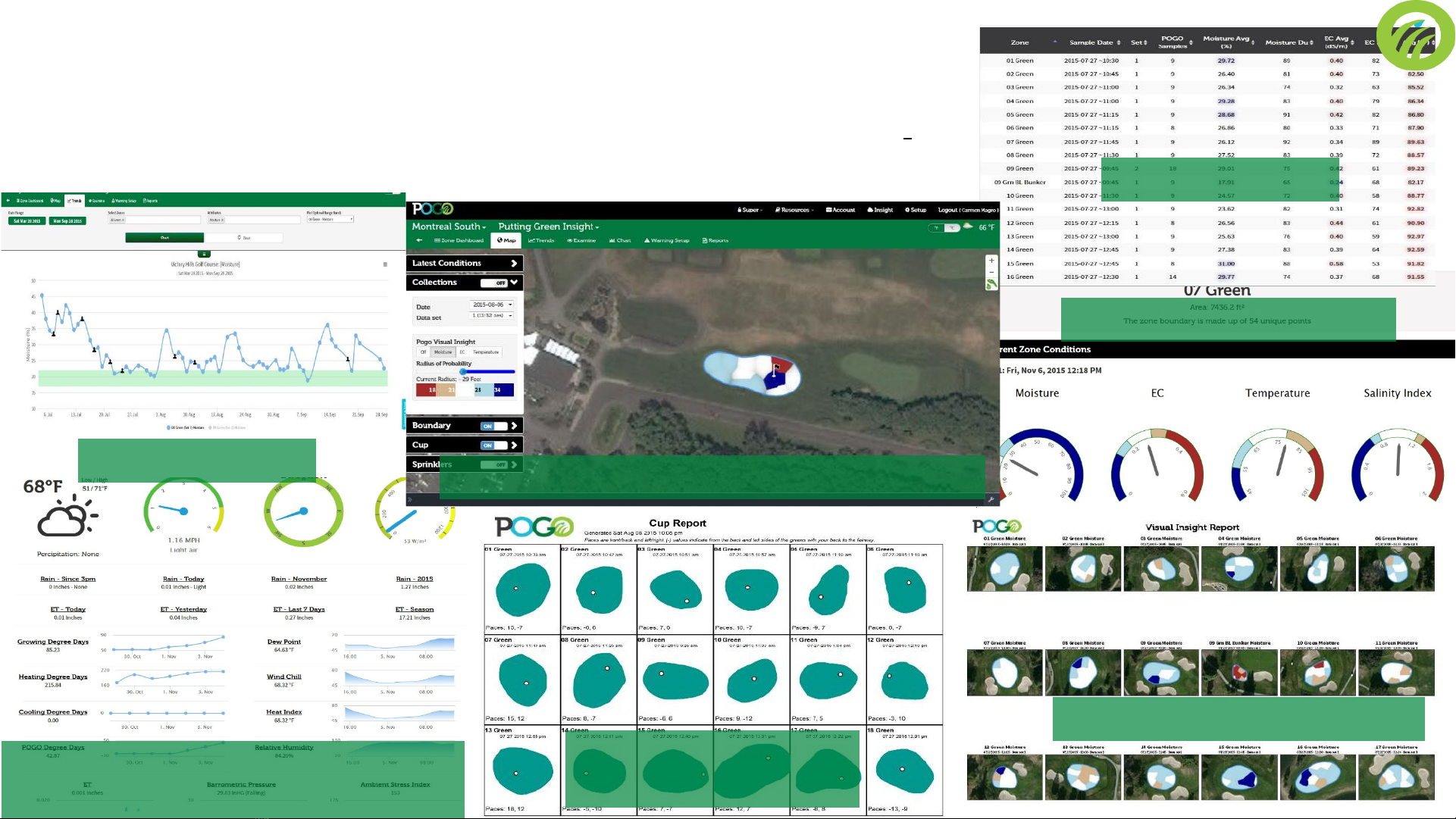Zoom in on the satellite map
Viewport: 1456px width, 819px height.
(x=991, y=261)
